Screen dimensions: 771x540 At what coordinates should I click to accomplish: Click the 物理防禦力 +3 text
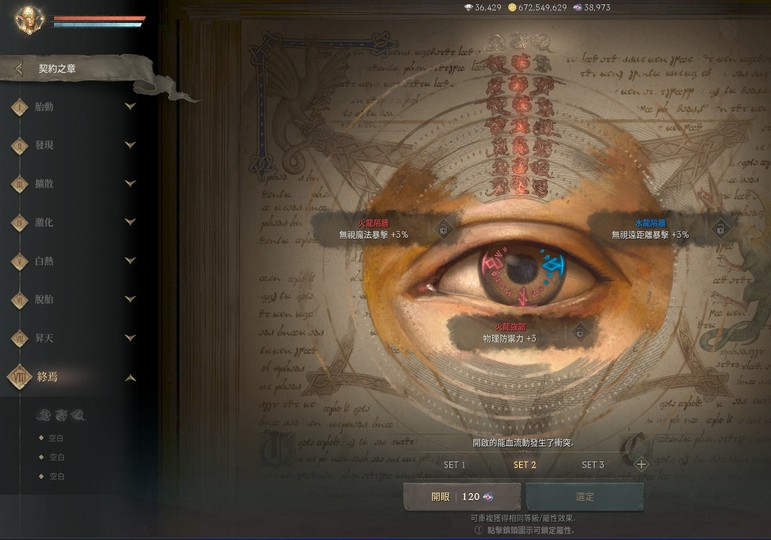[509, 338]
